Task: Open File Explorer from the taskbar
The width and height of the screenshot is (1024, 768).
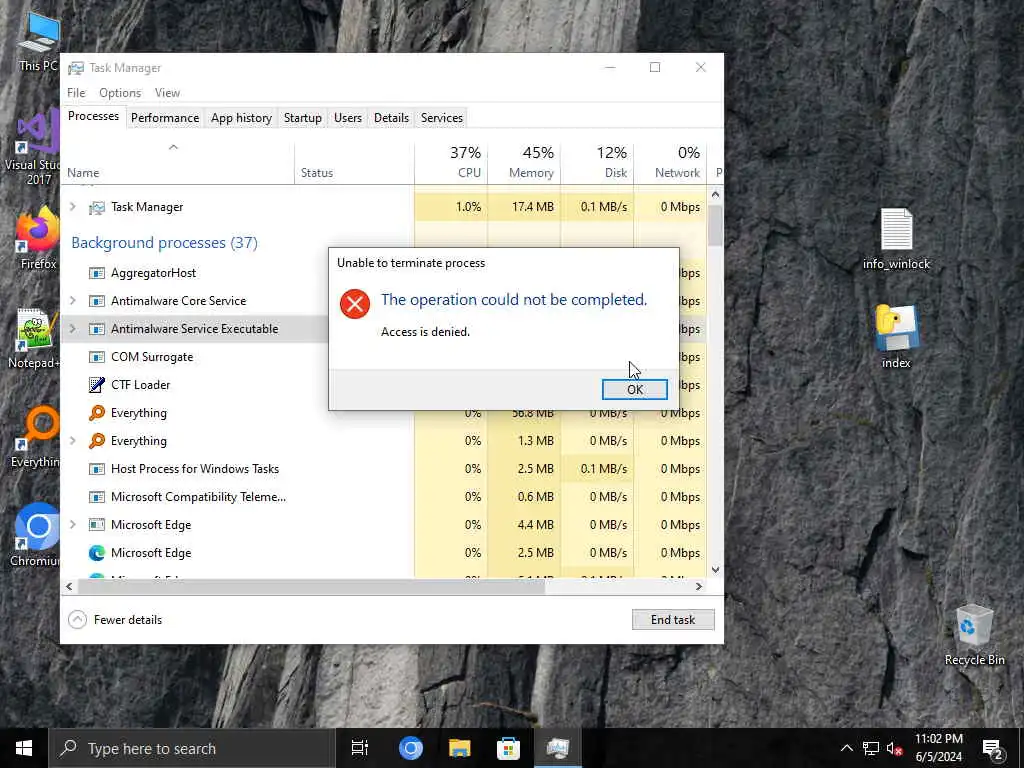Action: (x=460, y=748)
